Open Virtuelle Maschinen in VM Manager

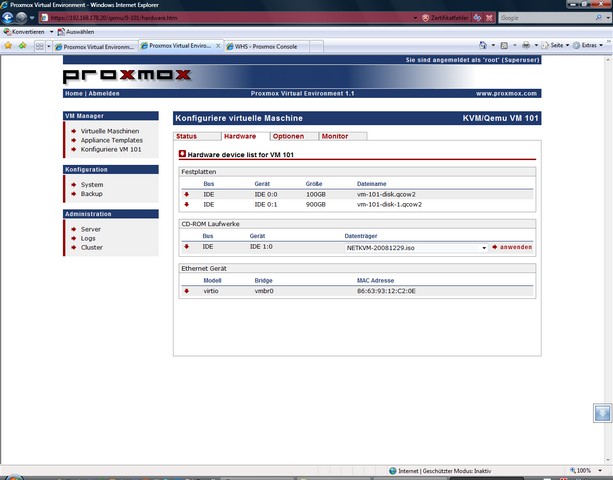point(110,131)
